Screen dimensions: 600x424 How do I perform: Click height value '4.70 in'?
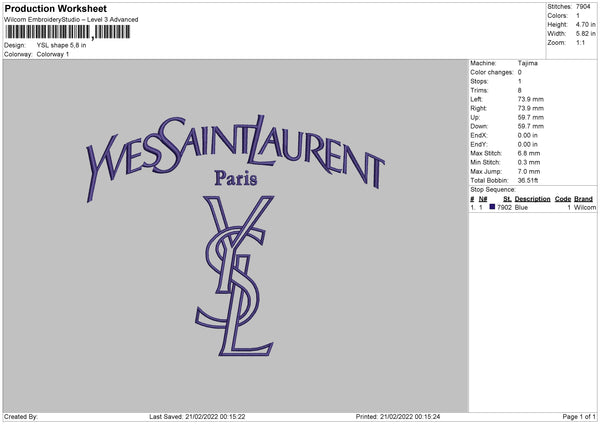[x=585, y=24]
